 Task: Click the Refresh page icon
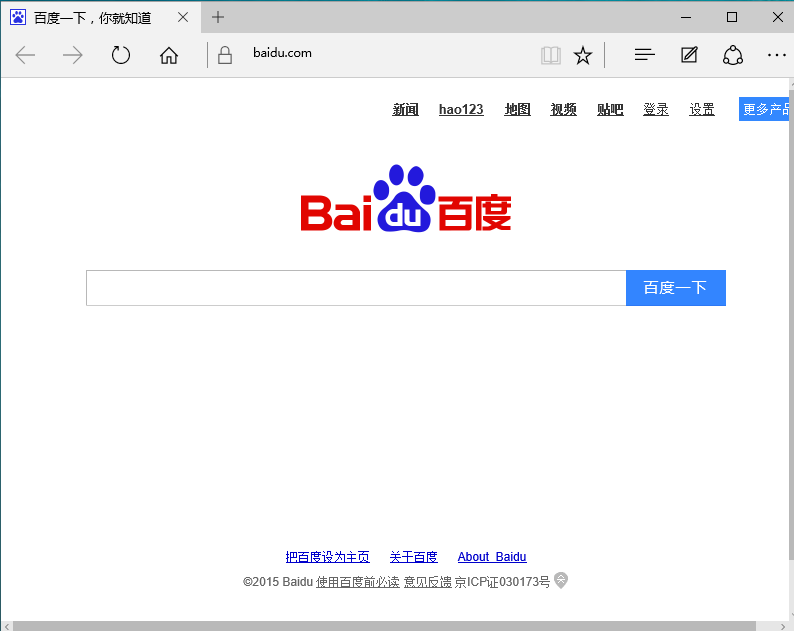click(121, 55)
